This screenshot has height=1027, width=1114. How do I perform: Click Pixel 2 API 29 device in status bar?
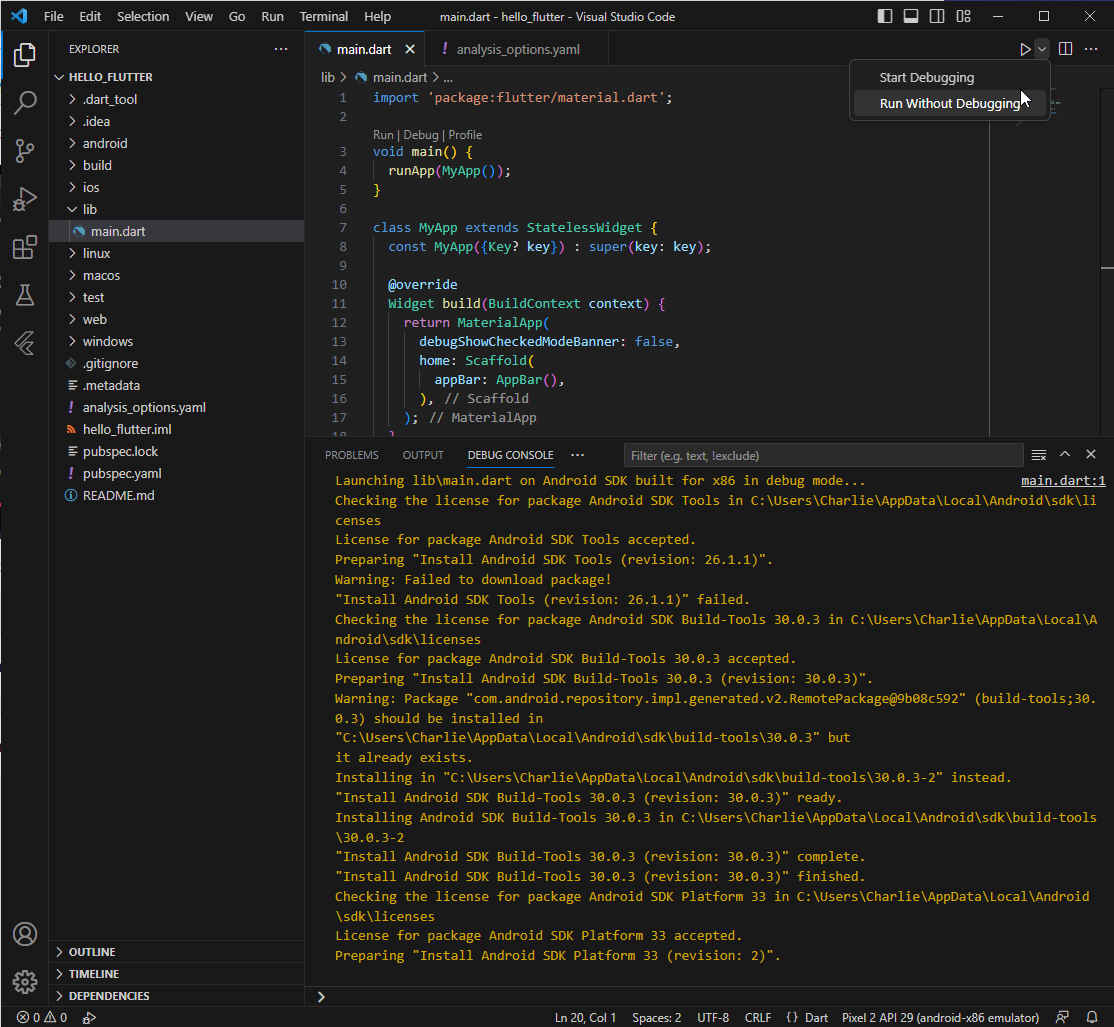[x=940, y=1018]
